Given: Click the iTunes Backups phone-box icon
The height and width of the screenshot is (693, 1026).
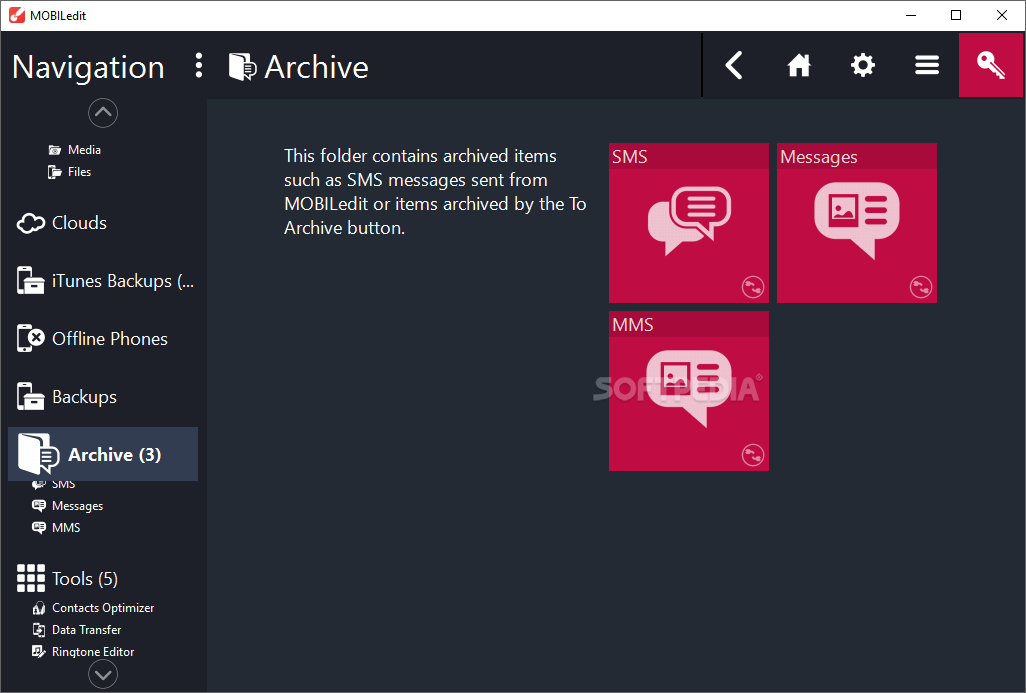Looking at the screenshot, I should coord(30,281).
